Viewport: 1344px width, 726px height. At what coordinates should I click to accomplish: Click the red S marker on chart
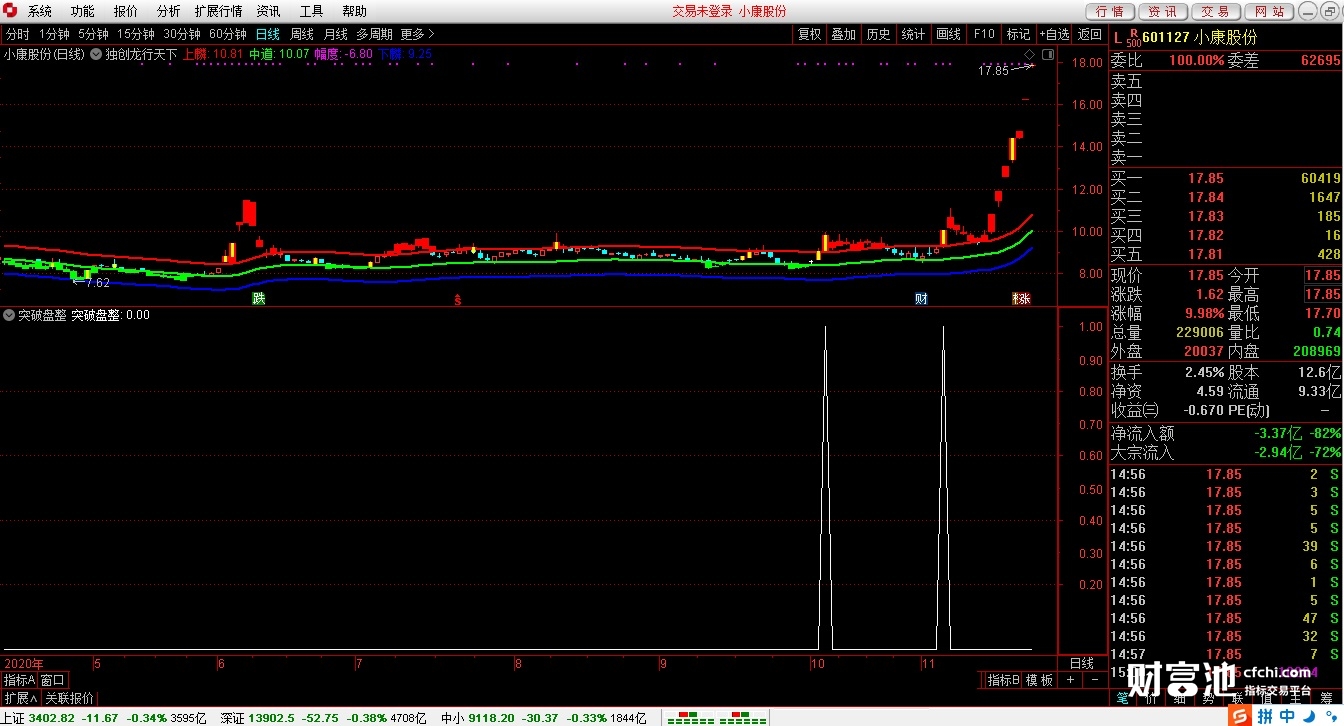[458, 299]
